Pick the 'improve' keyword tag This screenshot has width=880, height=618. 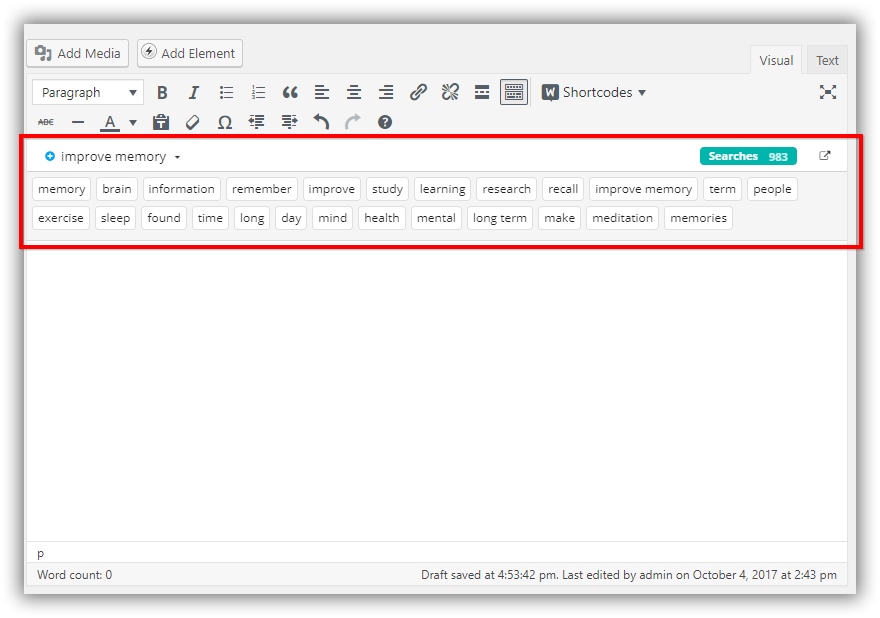tap(332, 189)
